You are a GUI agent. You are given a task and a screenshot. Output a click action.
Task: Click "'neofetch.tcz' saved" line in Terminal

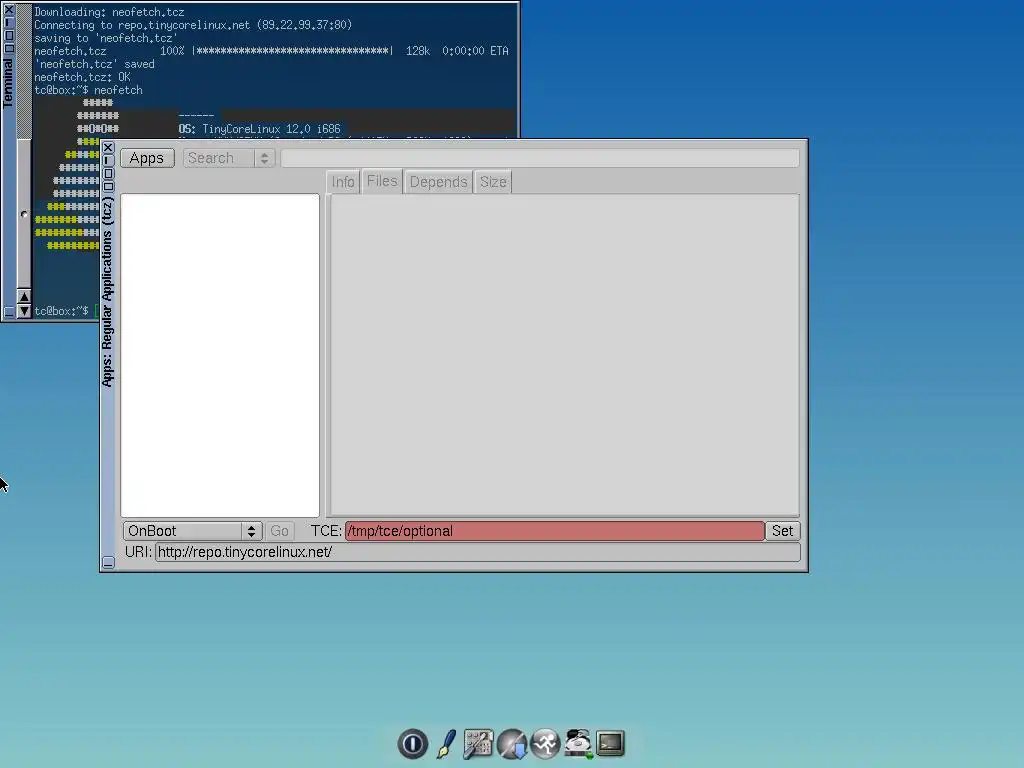tap(94, 64)
